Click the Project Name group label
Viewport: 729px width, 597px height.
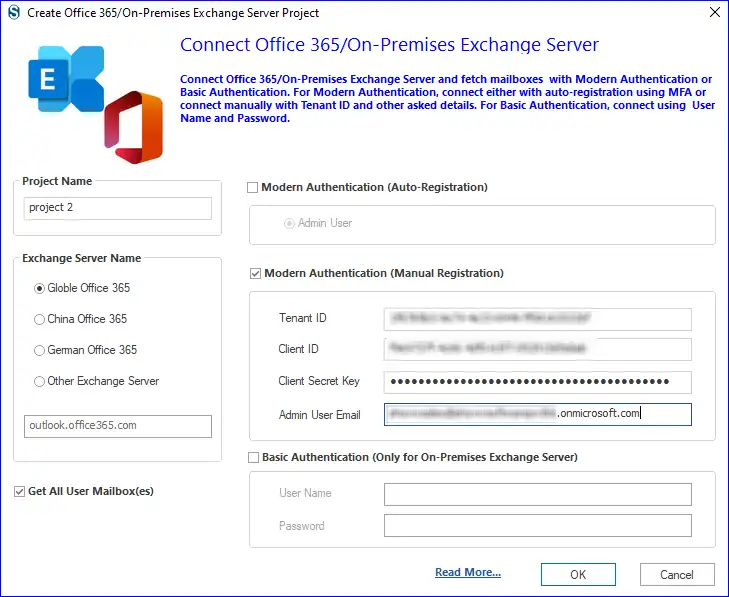(x=57, y=181)
